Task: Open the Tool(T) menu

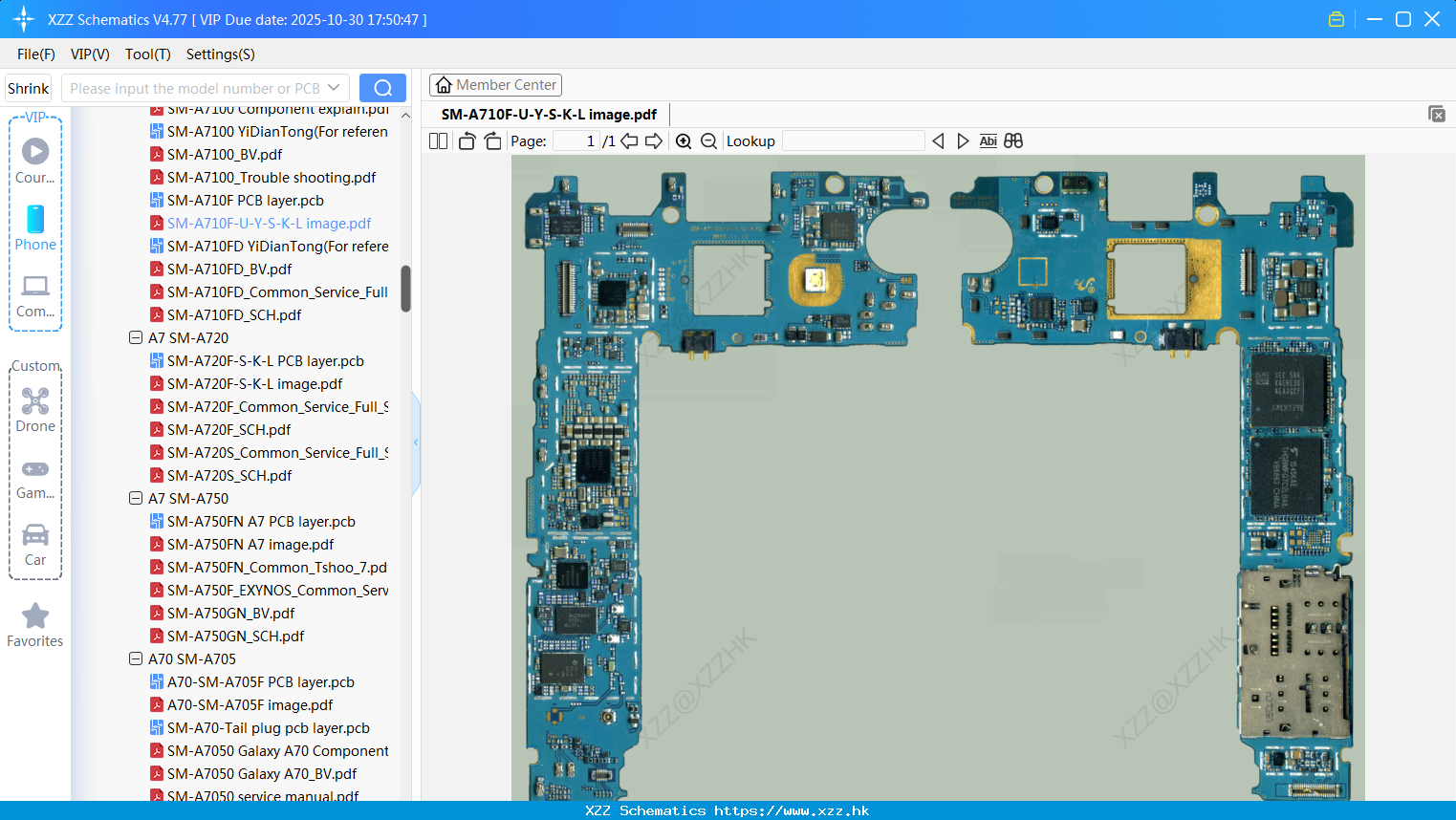Action: point(148,54)
